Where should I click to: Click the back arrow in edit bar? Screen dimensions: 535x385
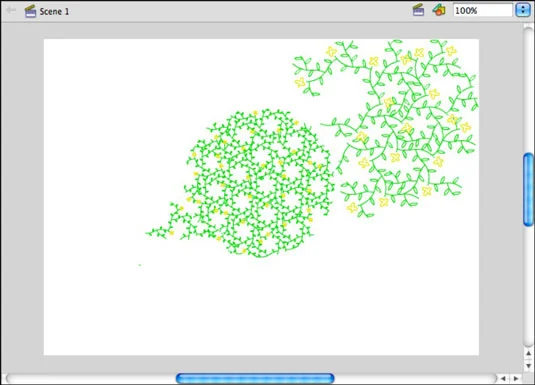coord(11,10)
